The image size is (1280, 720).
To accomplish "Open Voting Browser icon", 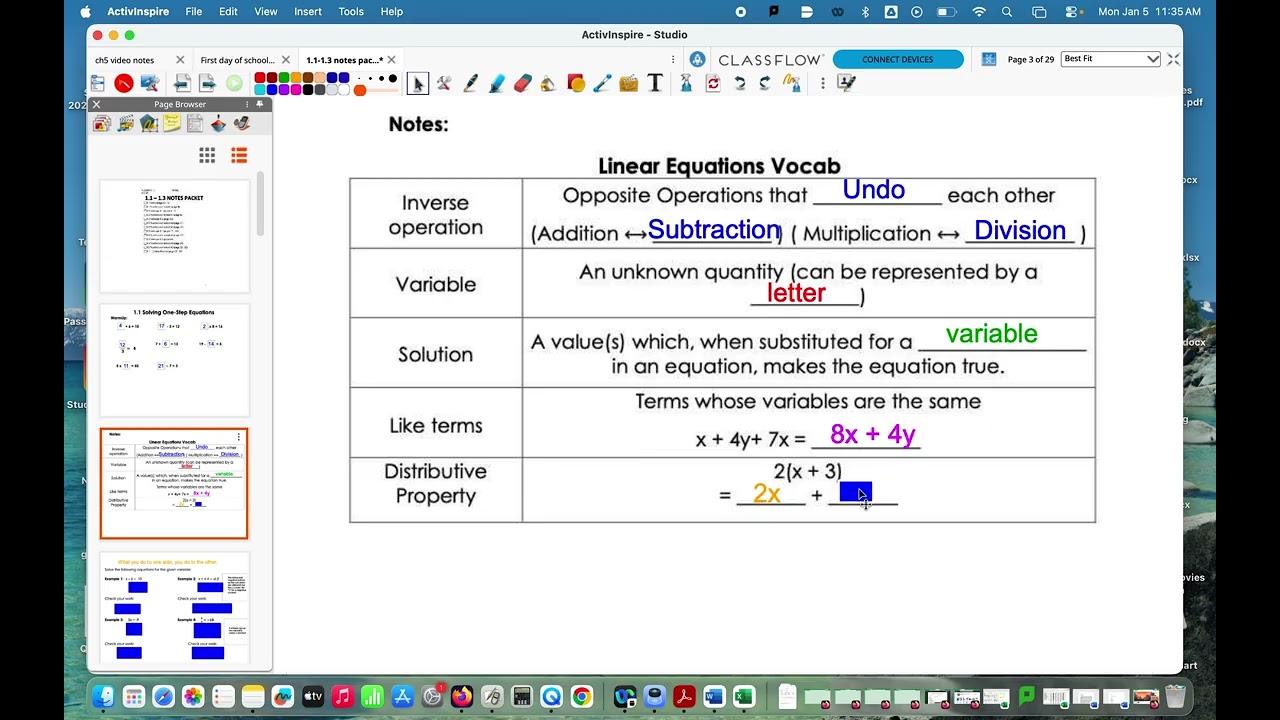I will [242, 124].
